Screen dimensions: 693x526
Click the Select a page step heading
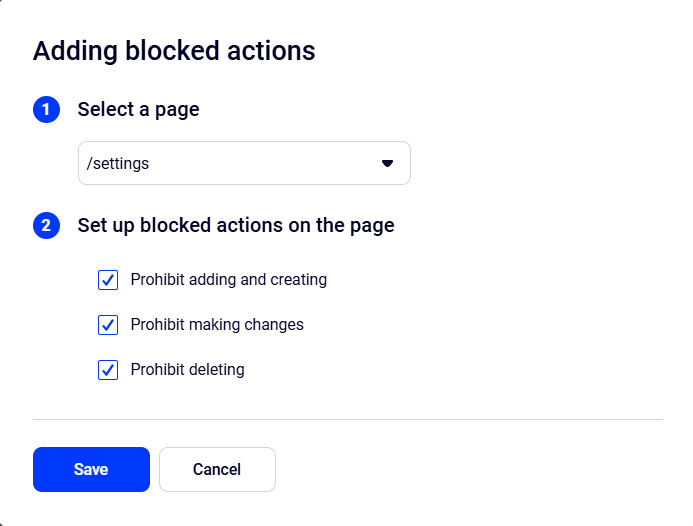(138, 110)
